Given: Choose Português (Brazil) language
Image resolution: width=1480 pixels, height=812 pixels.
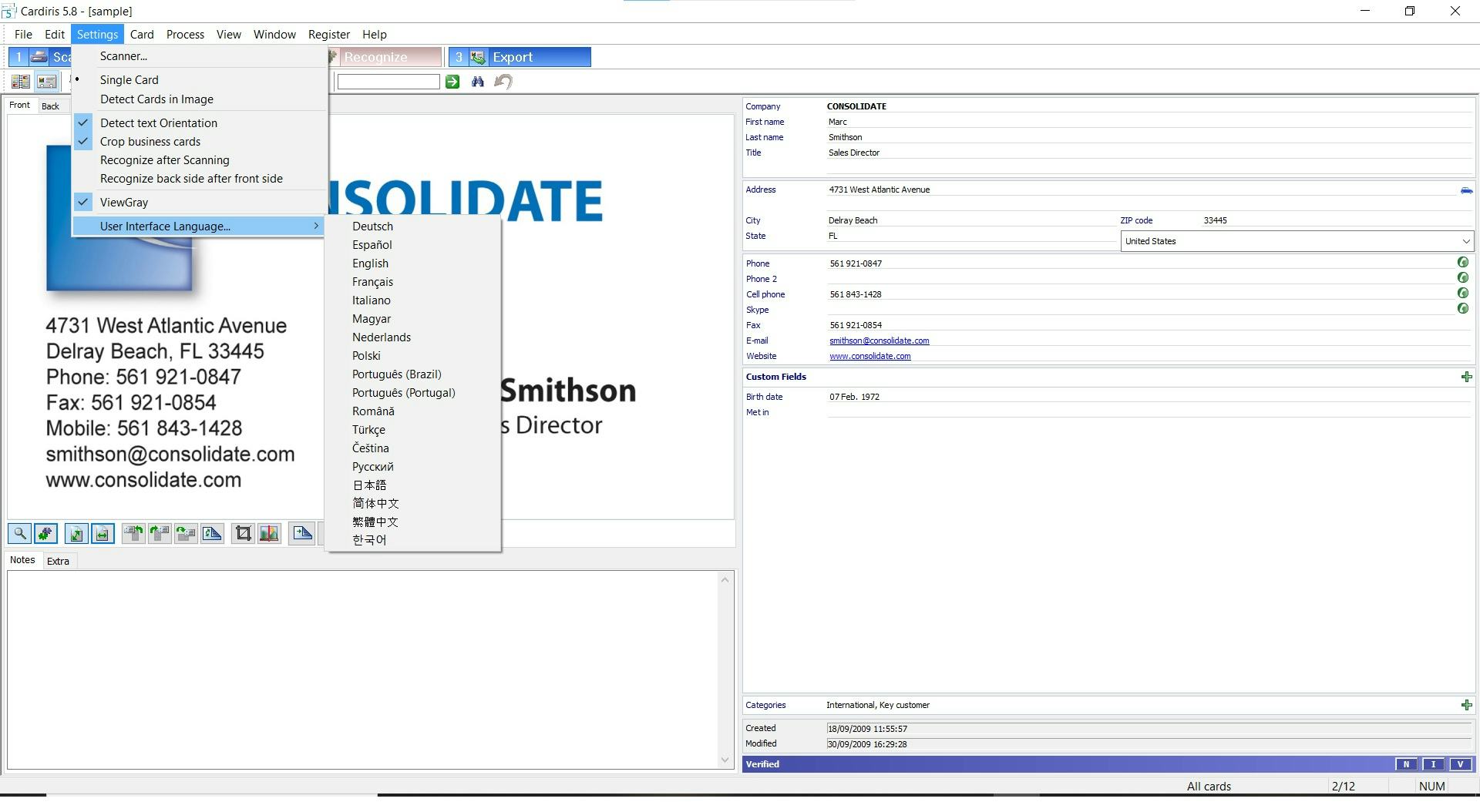Looking at the screenshot, I should click(x=413, y=374).
